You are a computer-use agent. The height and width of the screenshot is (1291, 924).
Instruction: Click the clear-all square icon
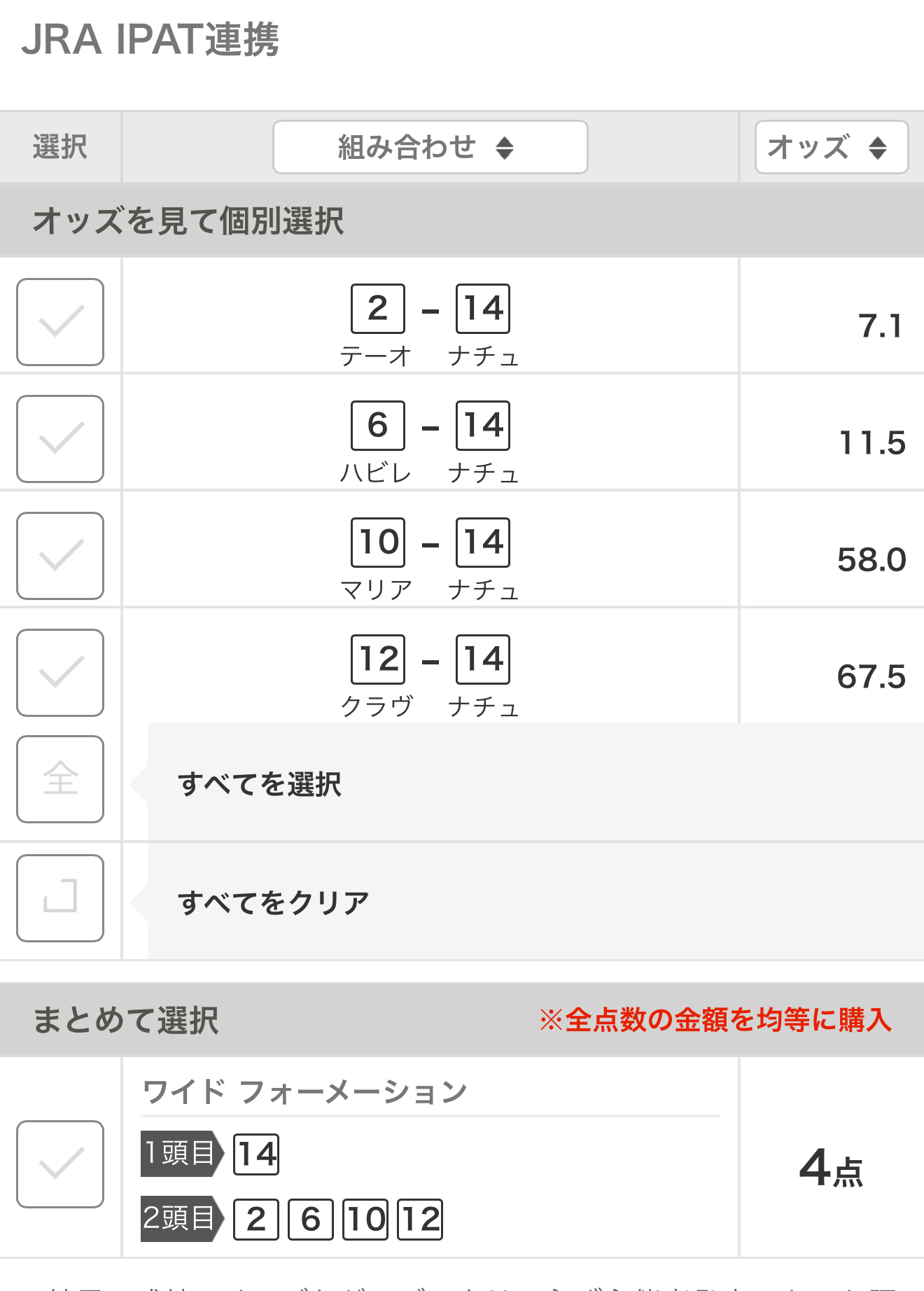click(60, 898)
